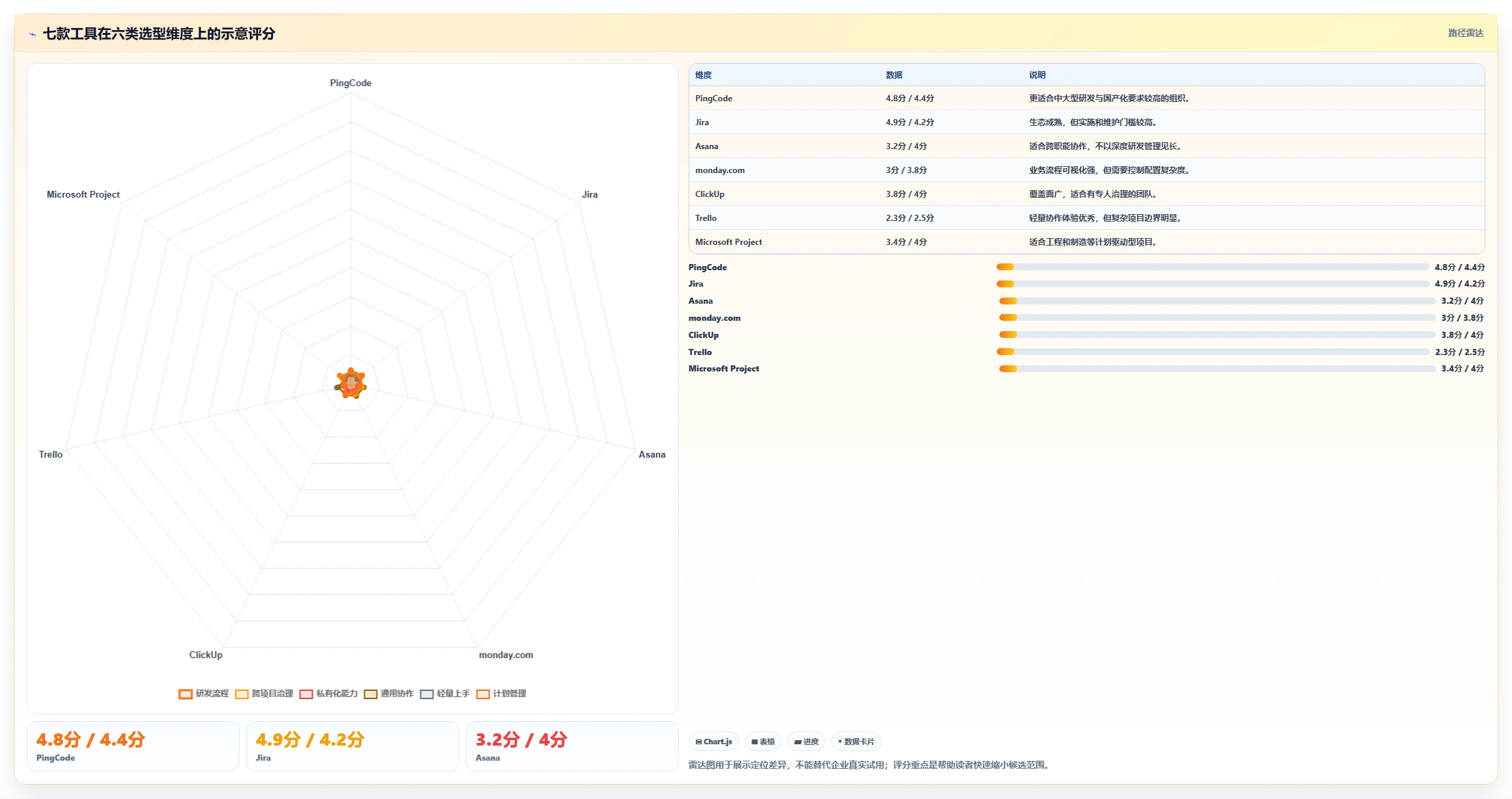Select the Chart.js tag chip
1512x799 pixels.
(x=714, y=742)
